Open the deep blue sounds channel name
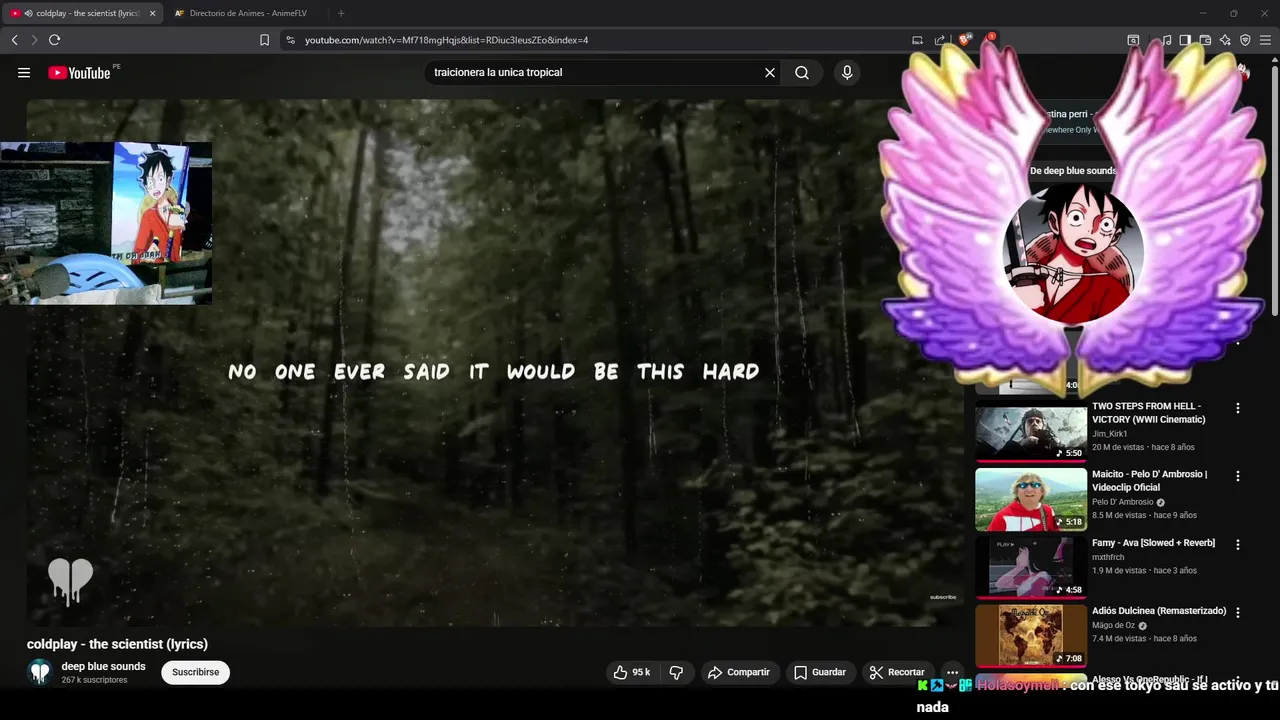This screenshot has height=720, width=1280. 103,666
